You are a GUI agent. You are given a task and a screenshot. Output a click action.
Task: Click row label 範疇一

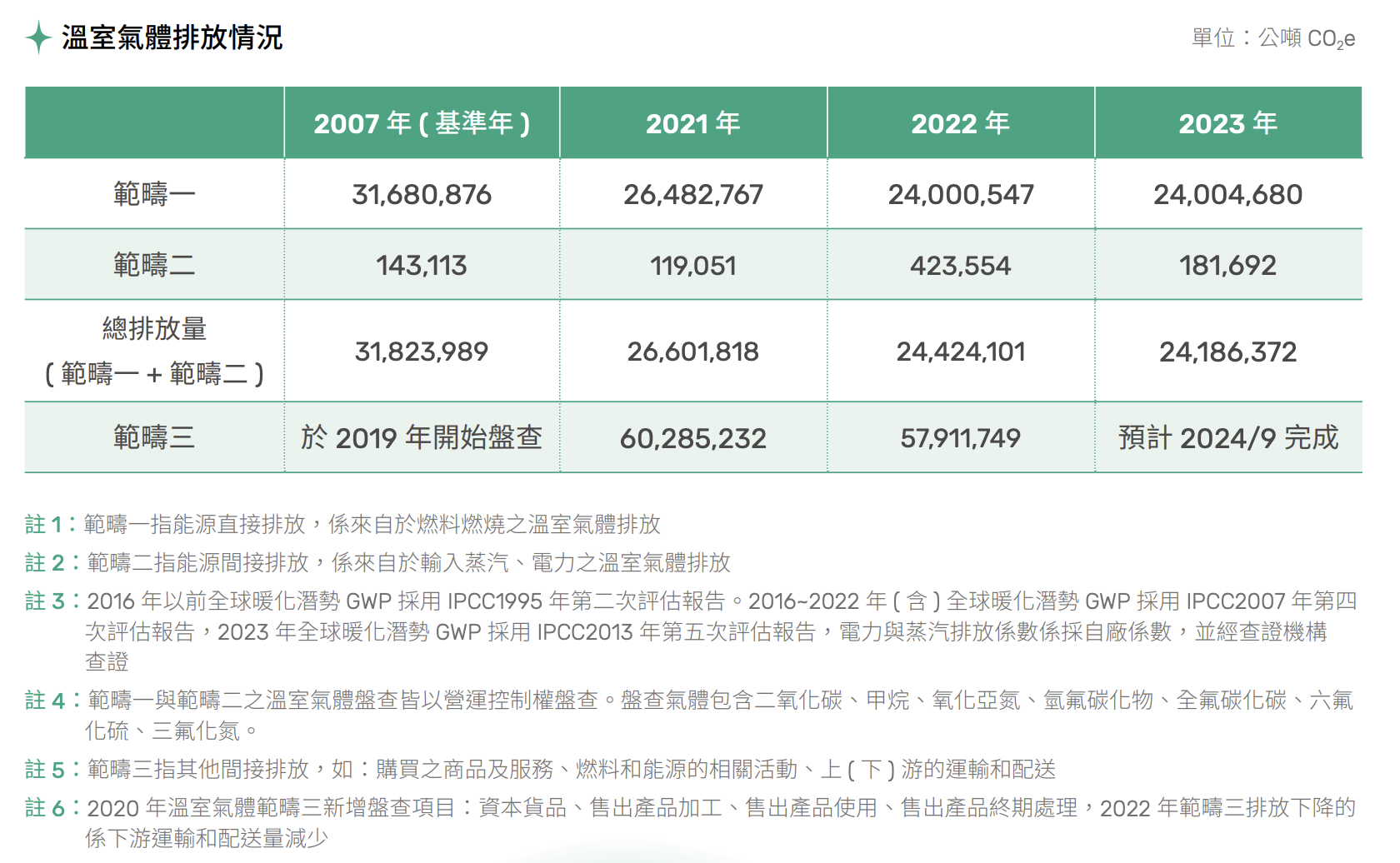point(155,194)
